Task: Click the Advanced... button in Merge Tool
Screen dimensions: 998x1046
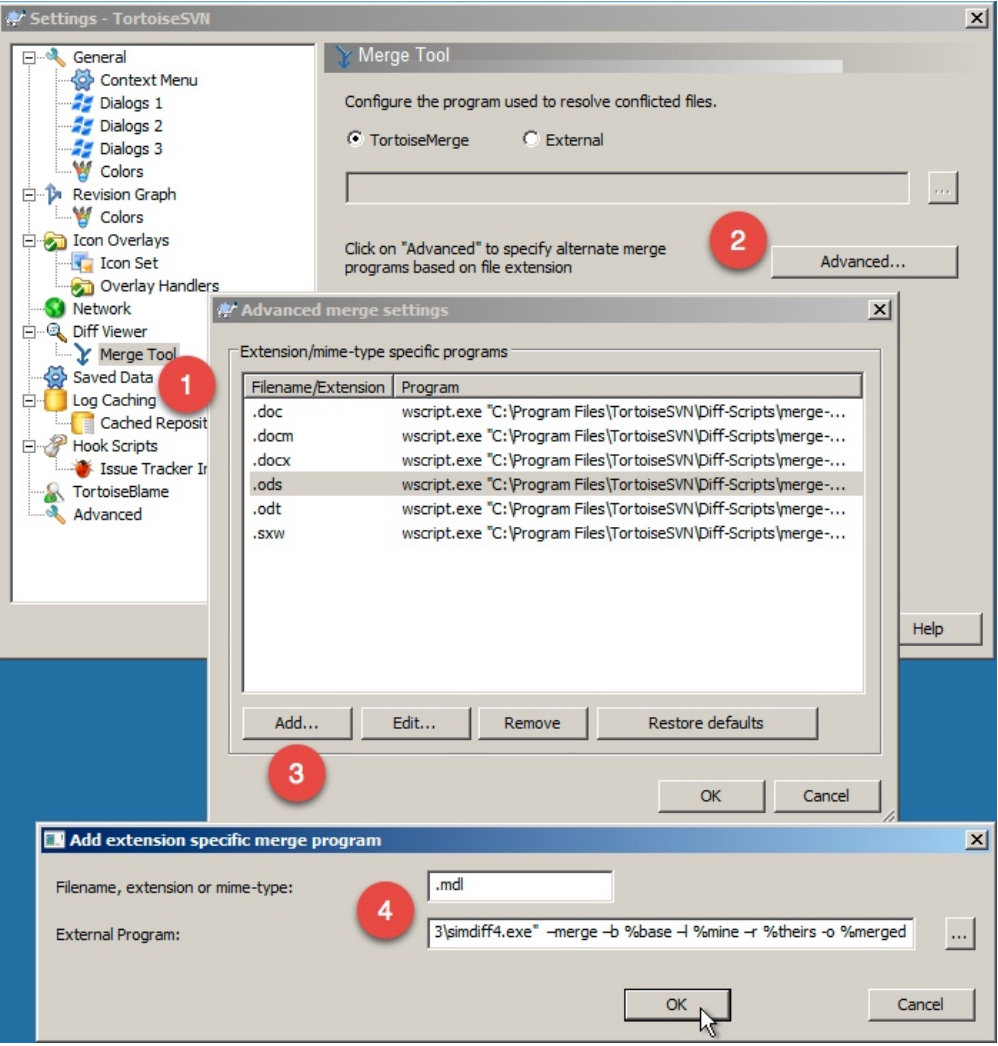Action: click(864, 262)
